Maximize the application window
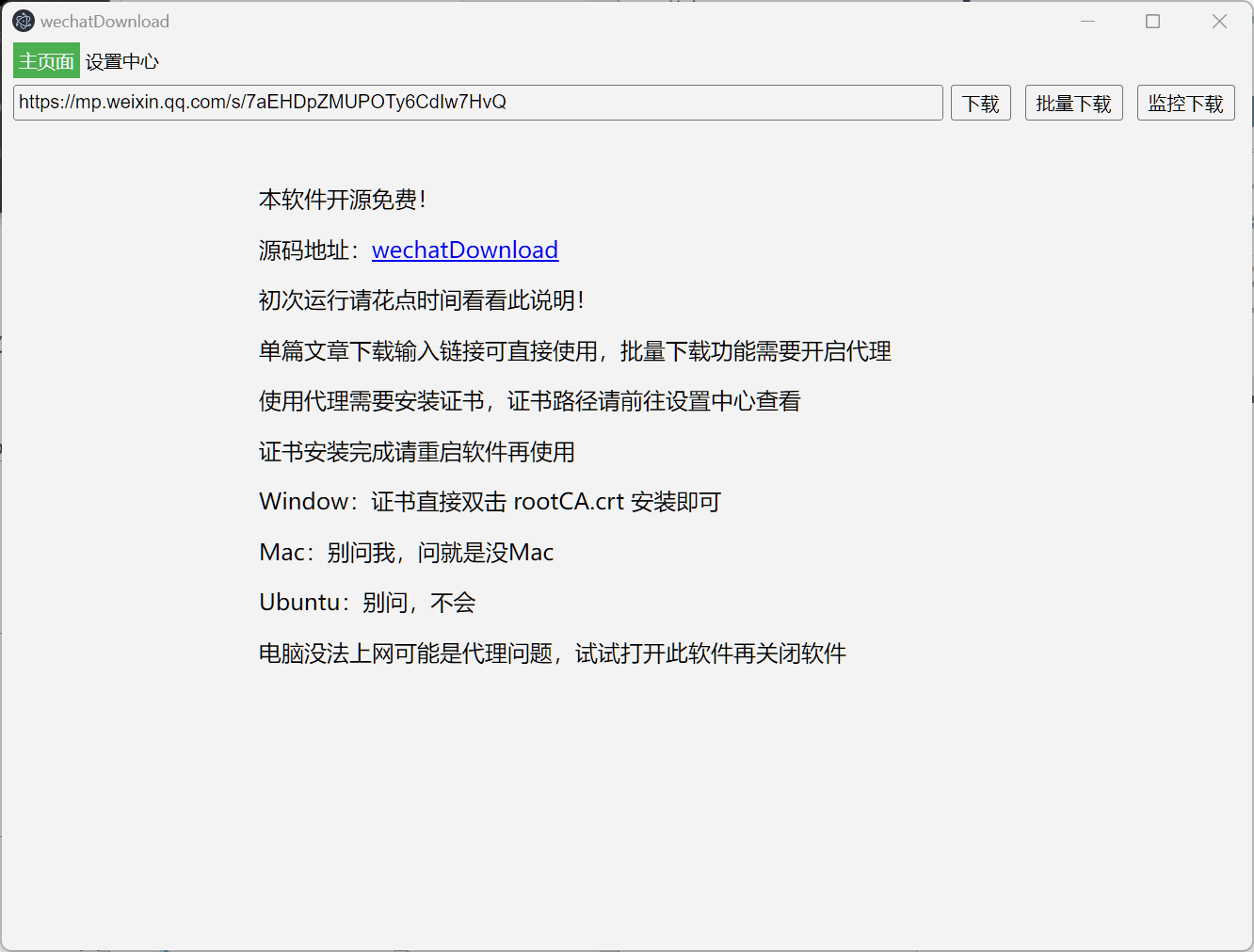Screen dimensions: 1254x952 point(1152,21)
